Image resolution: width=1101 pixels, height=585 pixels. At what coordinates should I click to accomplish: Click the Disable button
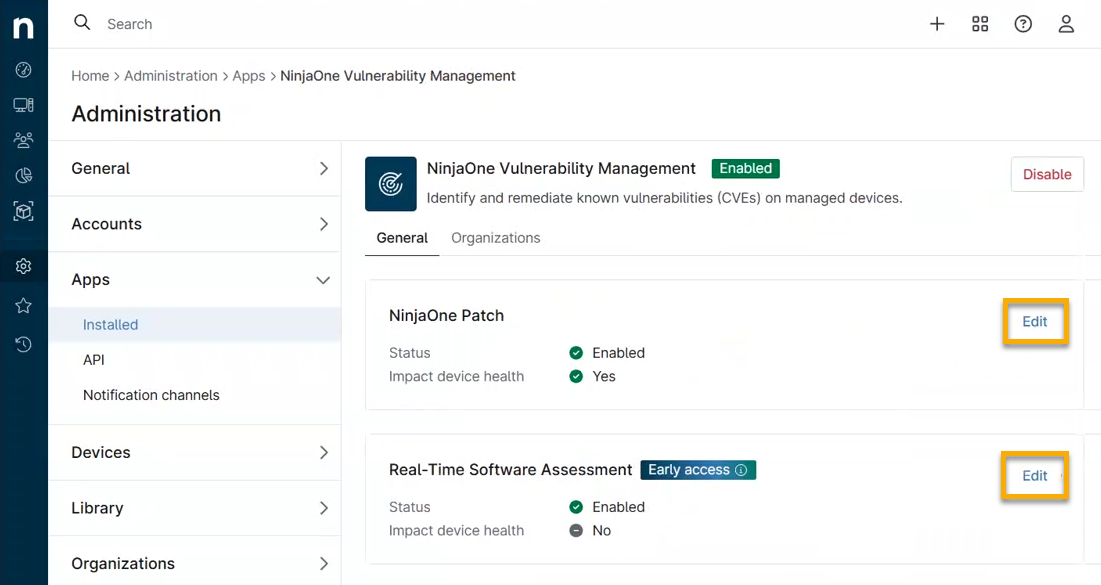[1047, 174]
